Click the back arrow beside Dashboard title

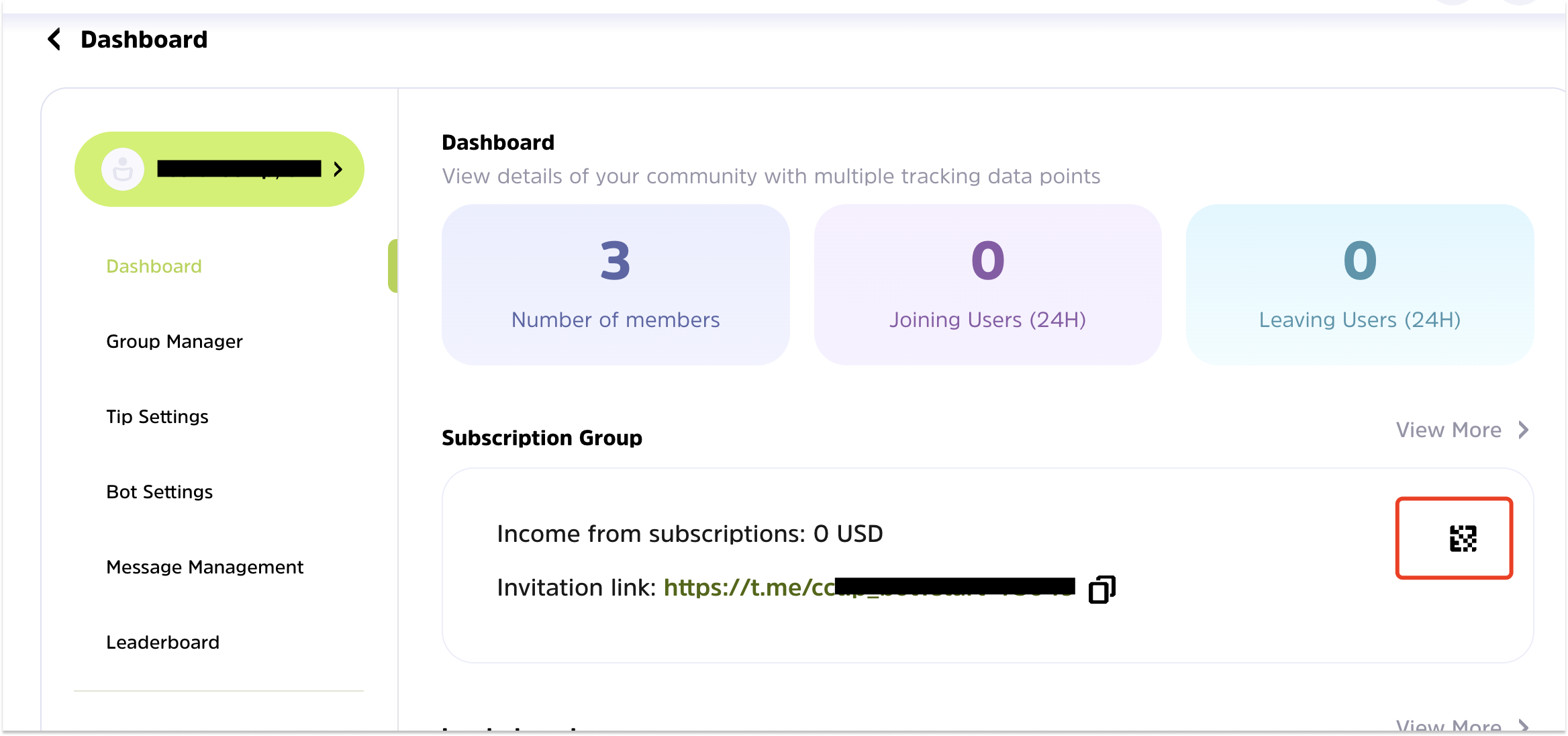click(x=55, y=40)
